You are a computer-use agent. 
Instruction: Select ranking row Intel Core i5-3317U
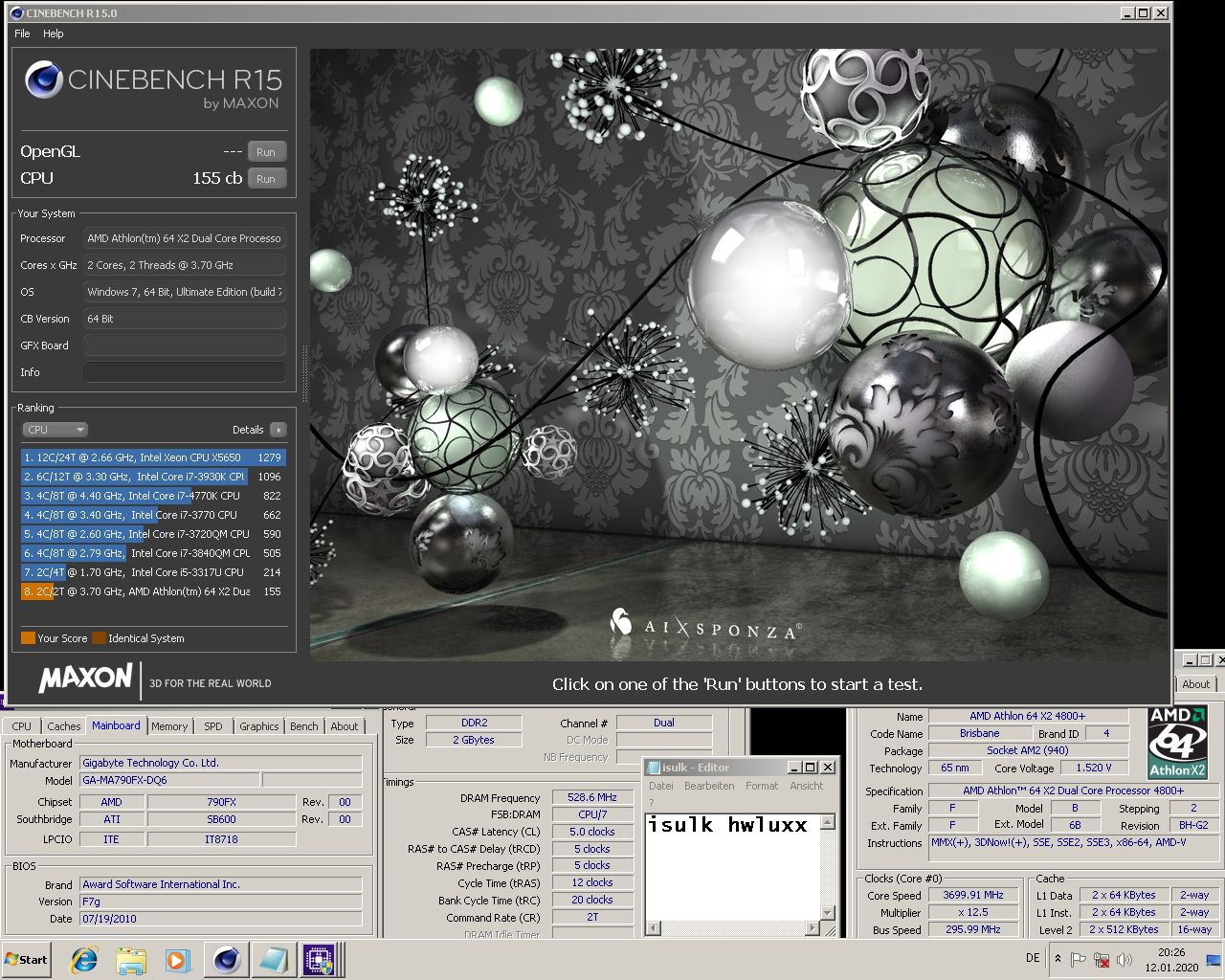(x=153, y=572)
